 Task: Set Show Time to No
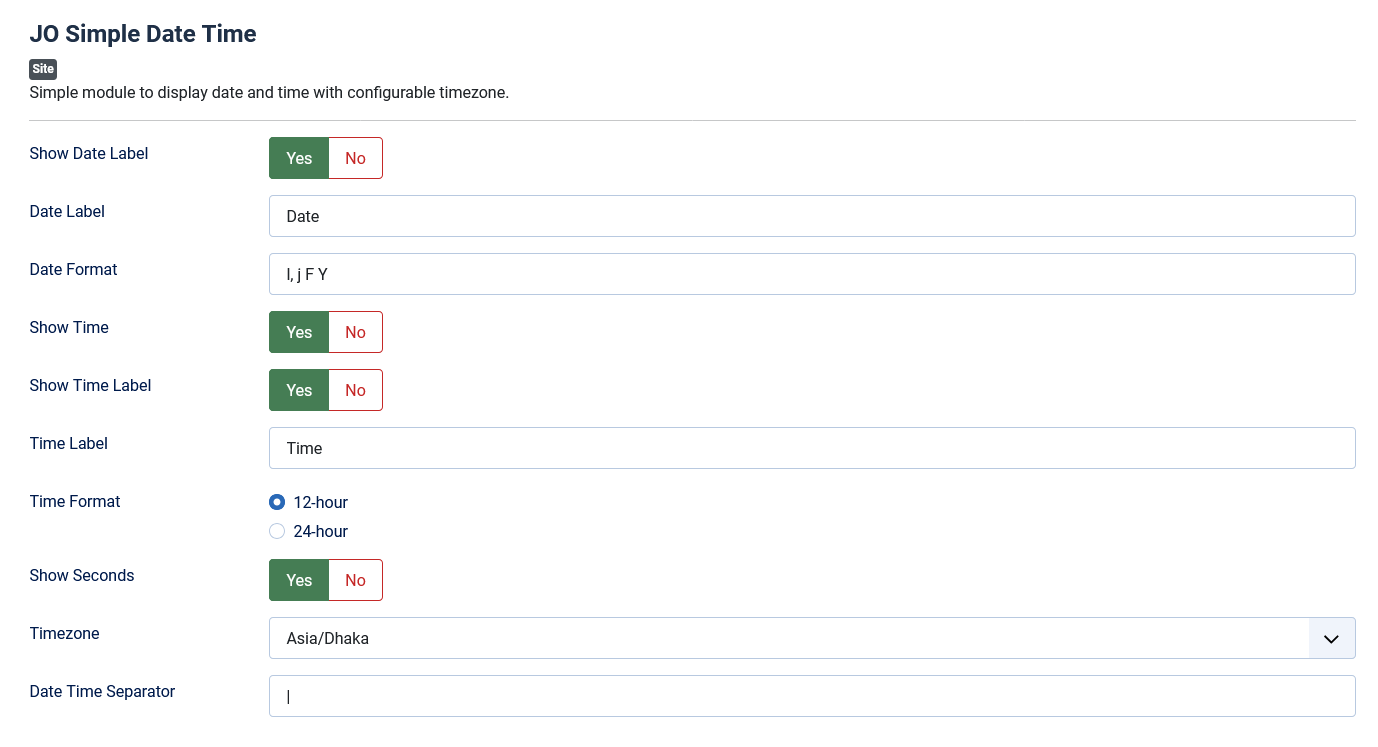(x=355, y=332)
